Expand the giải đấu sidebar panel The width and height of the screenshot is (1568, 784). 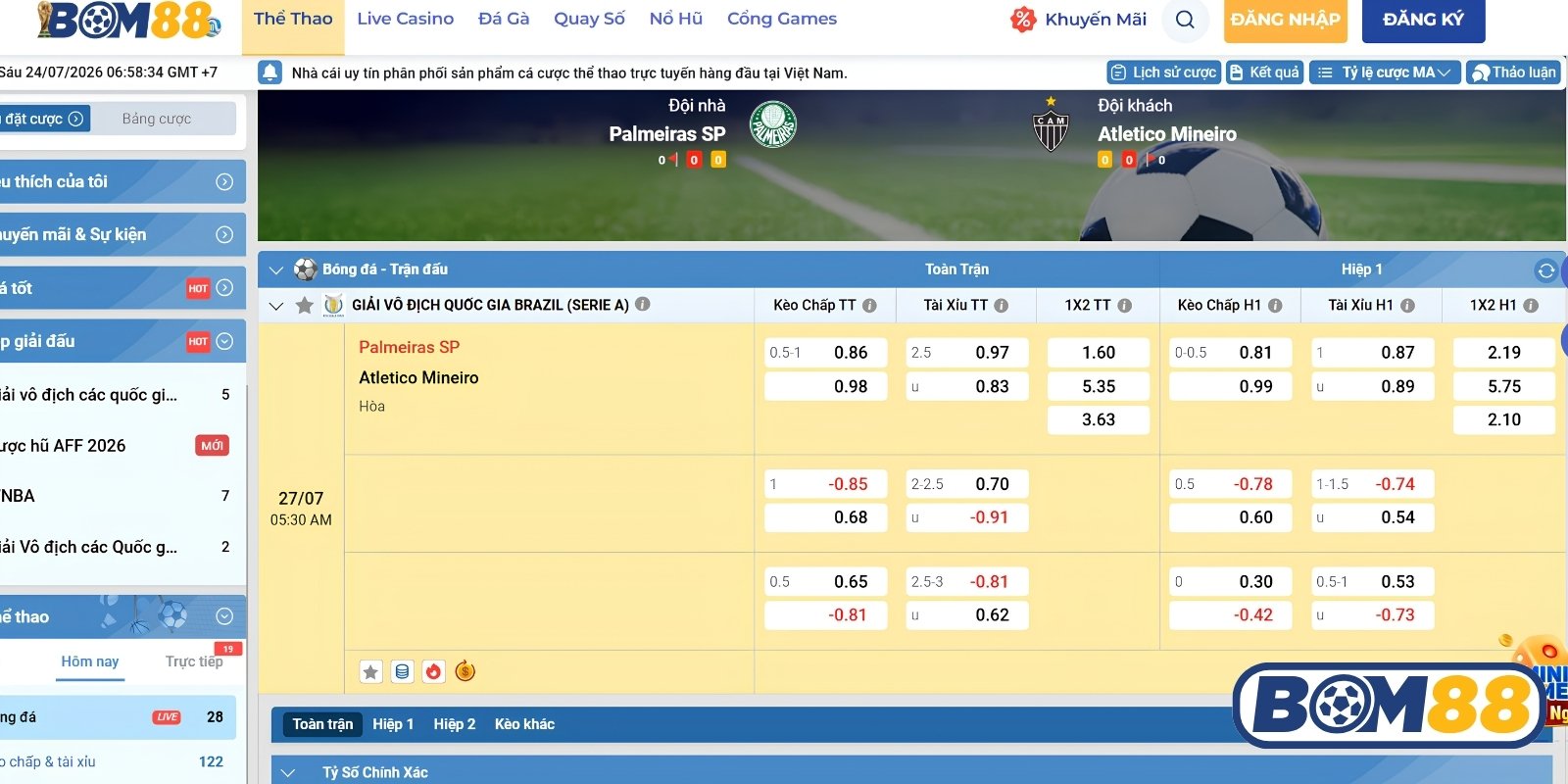tap(224, 341)
